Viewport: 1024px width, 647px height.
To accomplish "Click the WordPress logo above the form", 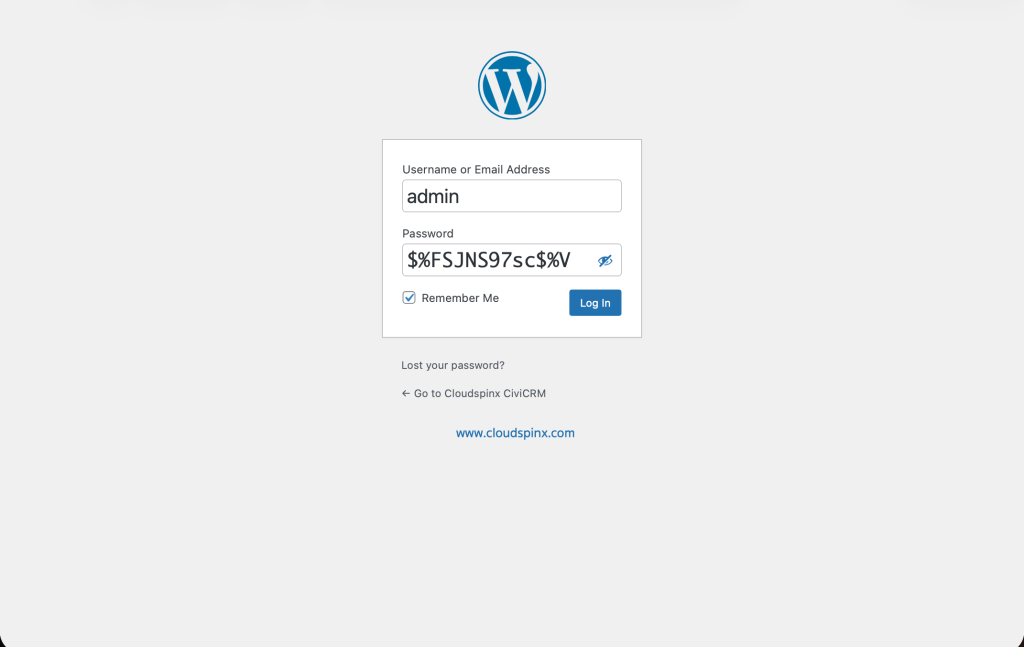I will click(x=512, y=86).
